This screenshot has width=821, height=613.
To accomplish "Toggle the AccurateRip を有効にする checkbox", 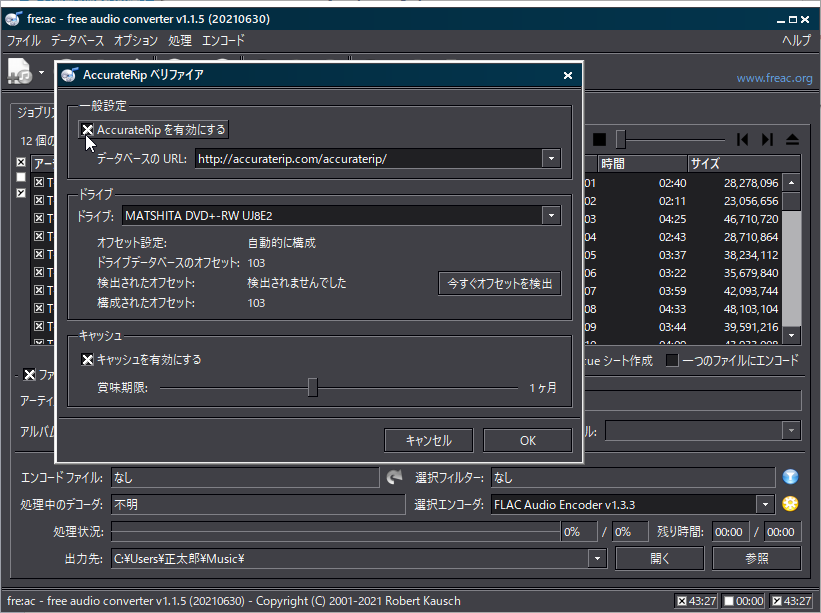I will 88,128.
